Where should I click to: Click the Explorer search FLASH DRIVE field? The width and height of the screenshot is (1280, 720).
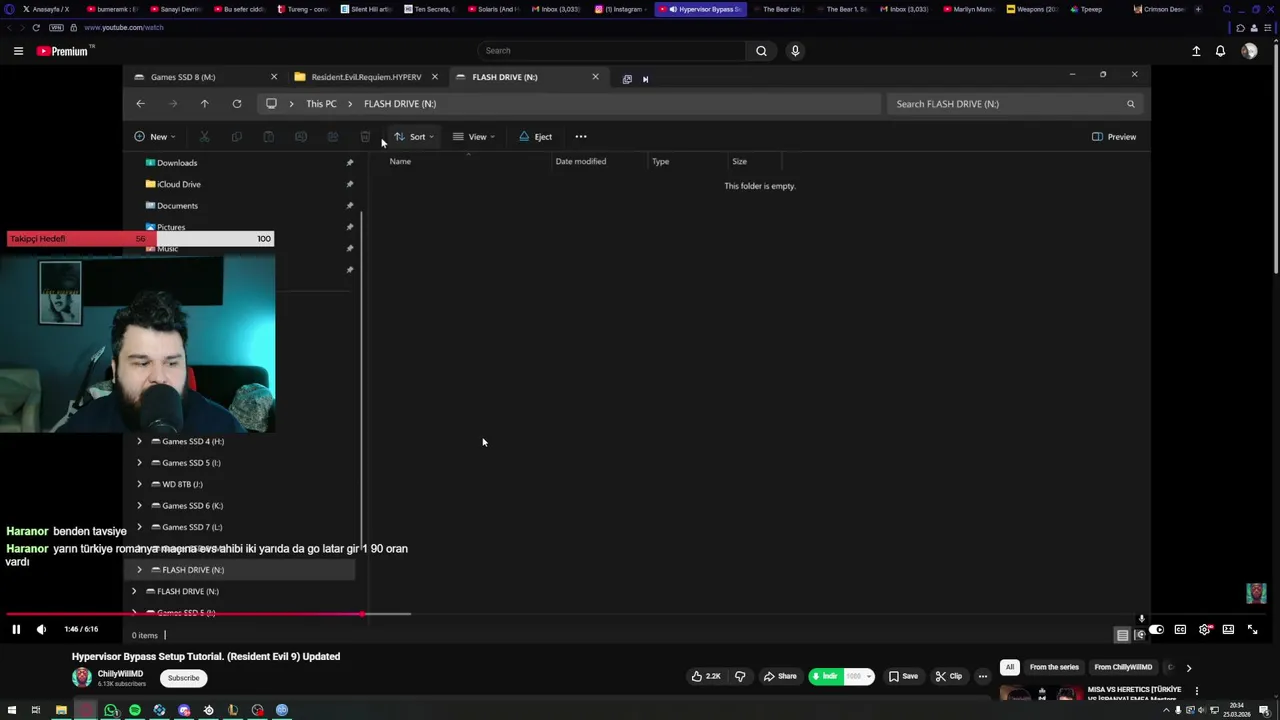(x=1016, y=104)
